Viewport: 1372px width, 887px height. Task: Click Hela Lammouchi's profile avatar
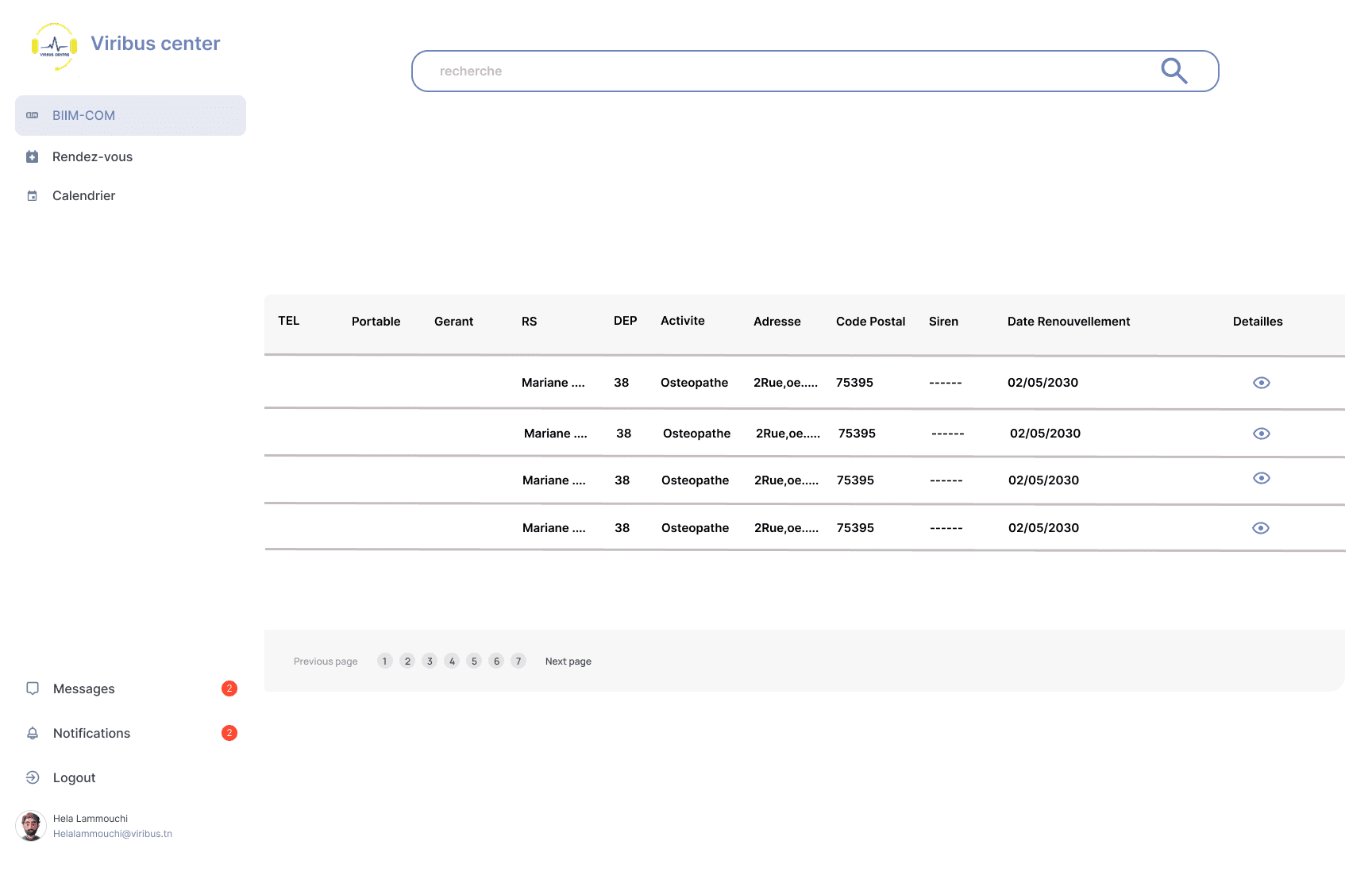click(x=31, y=824)
